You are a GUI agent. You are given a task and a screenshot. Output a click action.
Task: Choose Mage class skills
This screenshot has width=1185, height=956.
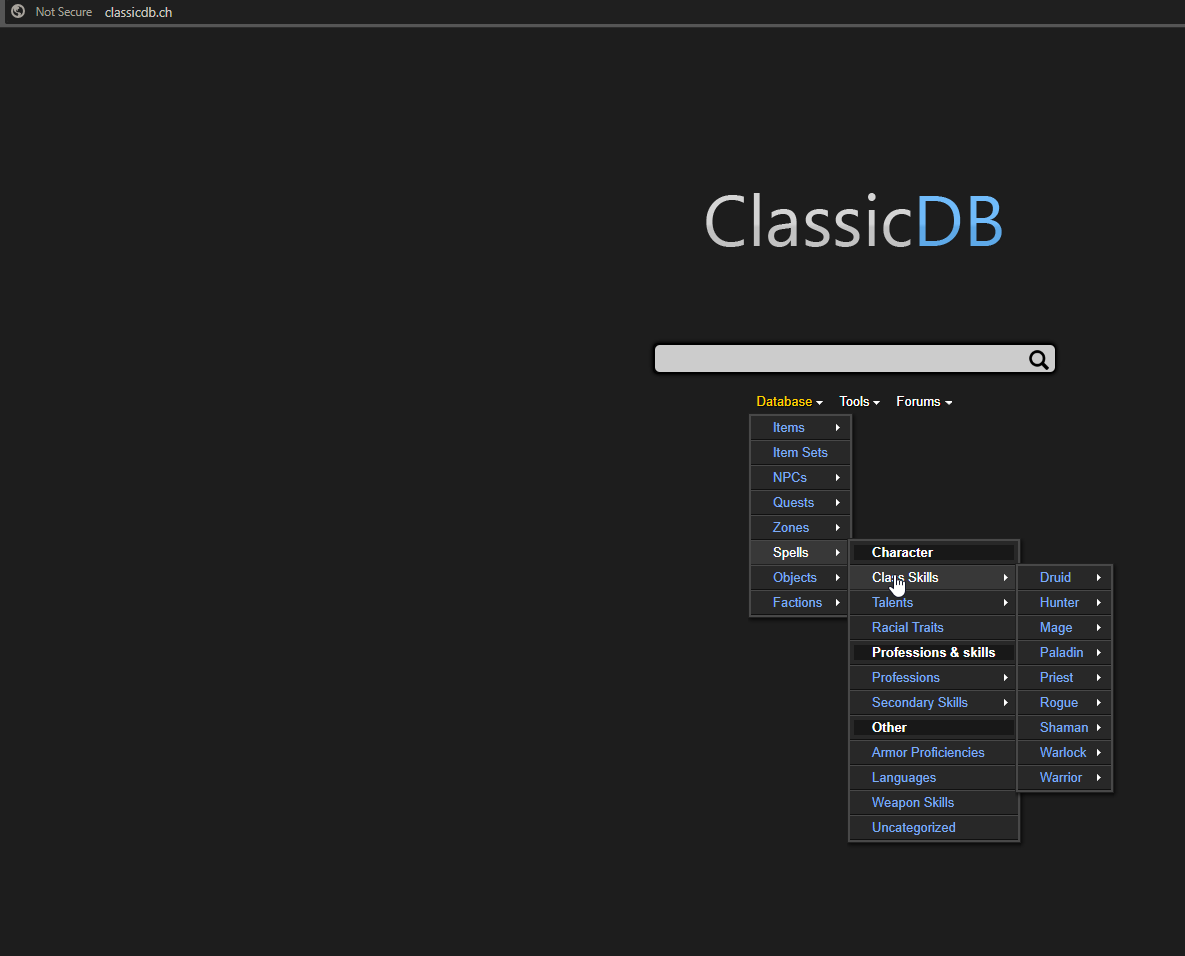[1065, 627]
